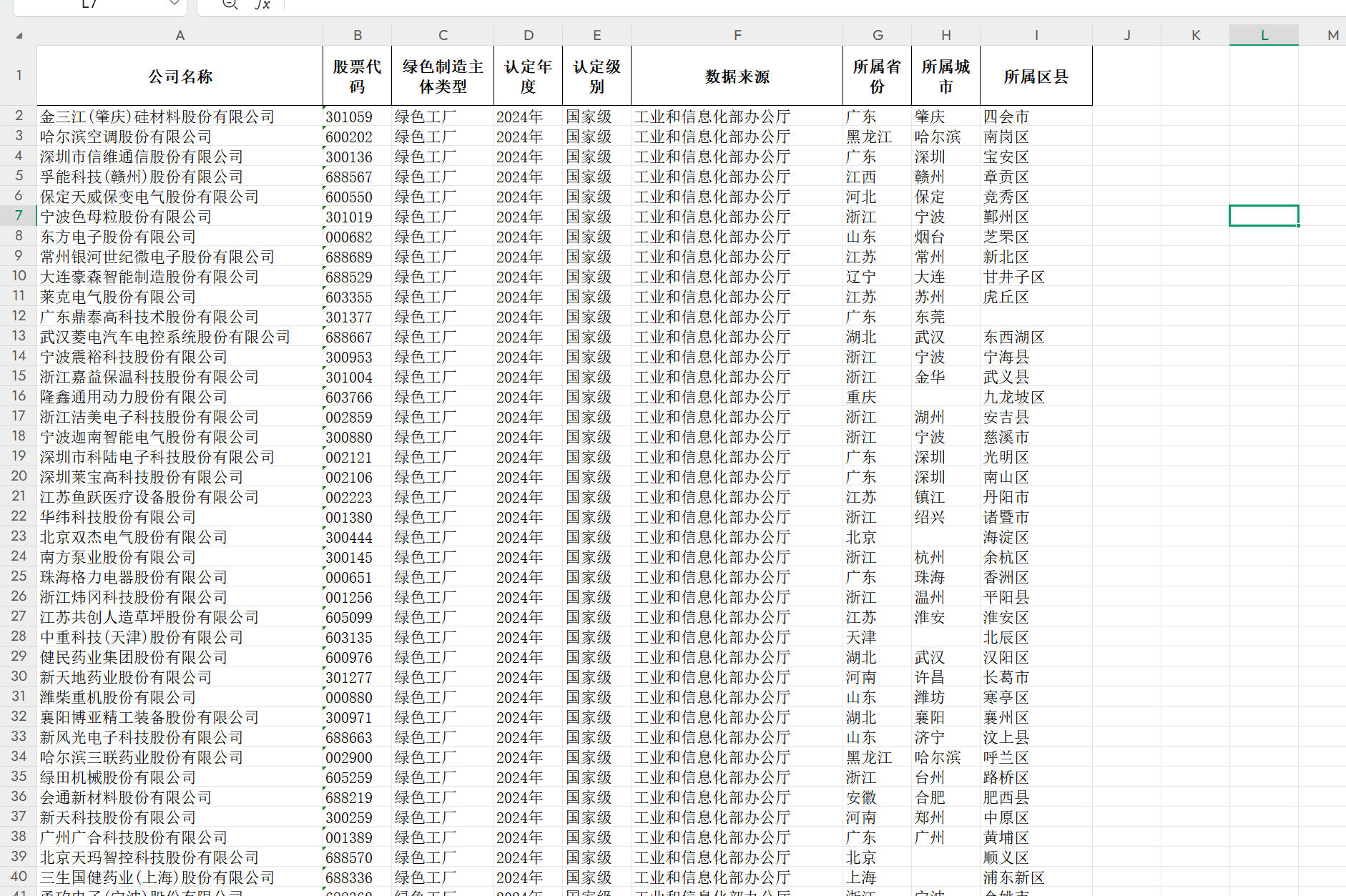Click the zoom magnifier icon in formula bar
The image size is (1346, 896).
click(230, 4)
